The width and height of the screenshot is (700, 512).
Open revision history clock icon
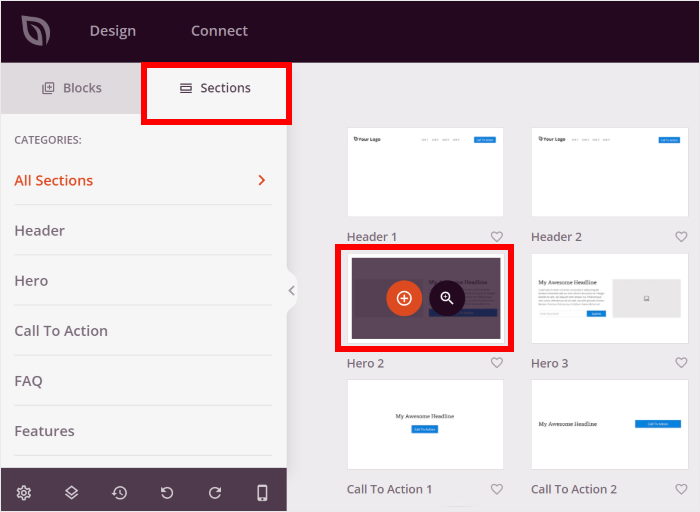pos(119,493)
